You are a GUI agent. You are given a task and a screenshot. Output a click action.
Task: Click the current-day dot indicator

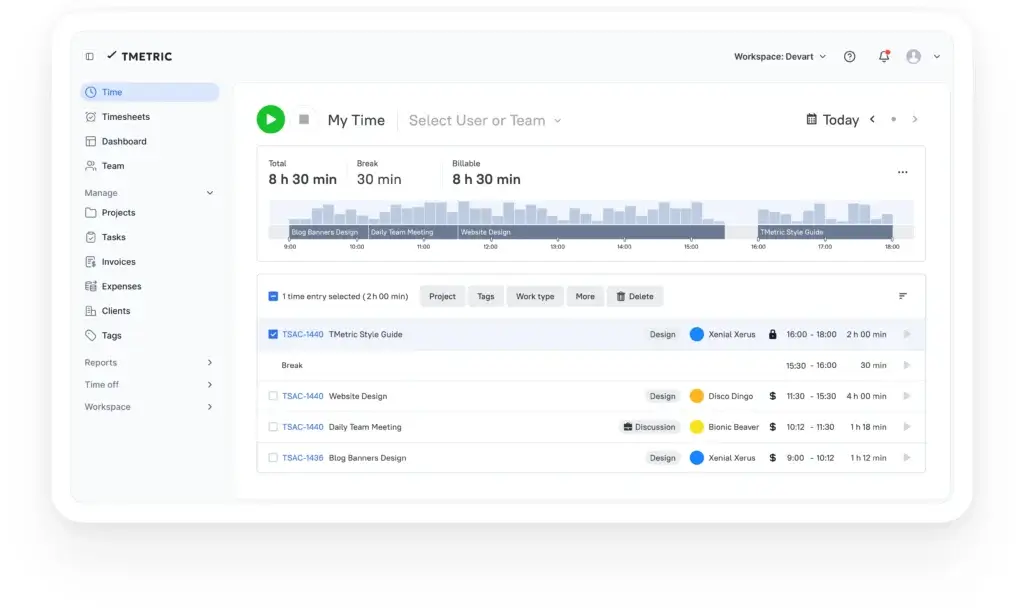click(x=893, y=119)
